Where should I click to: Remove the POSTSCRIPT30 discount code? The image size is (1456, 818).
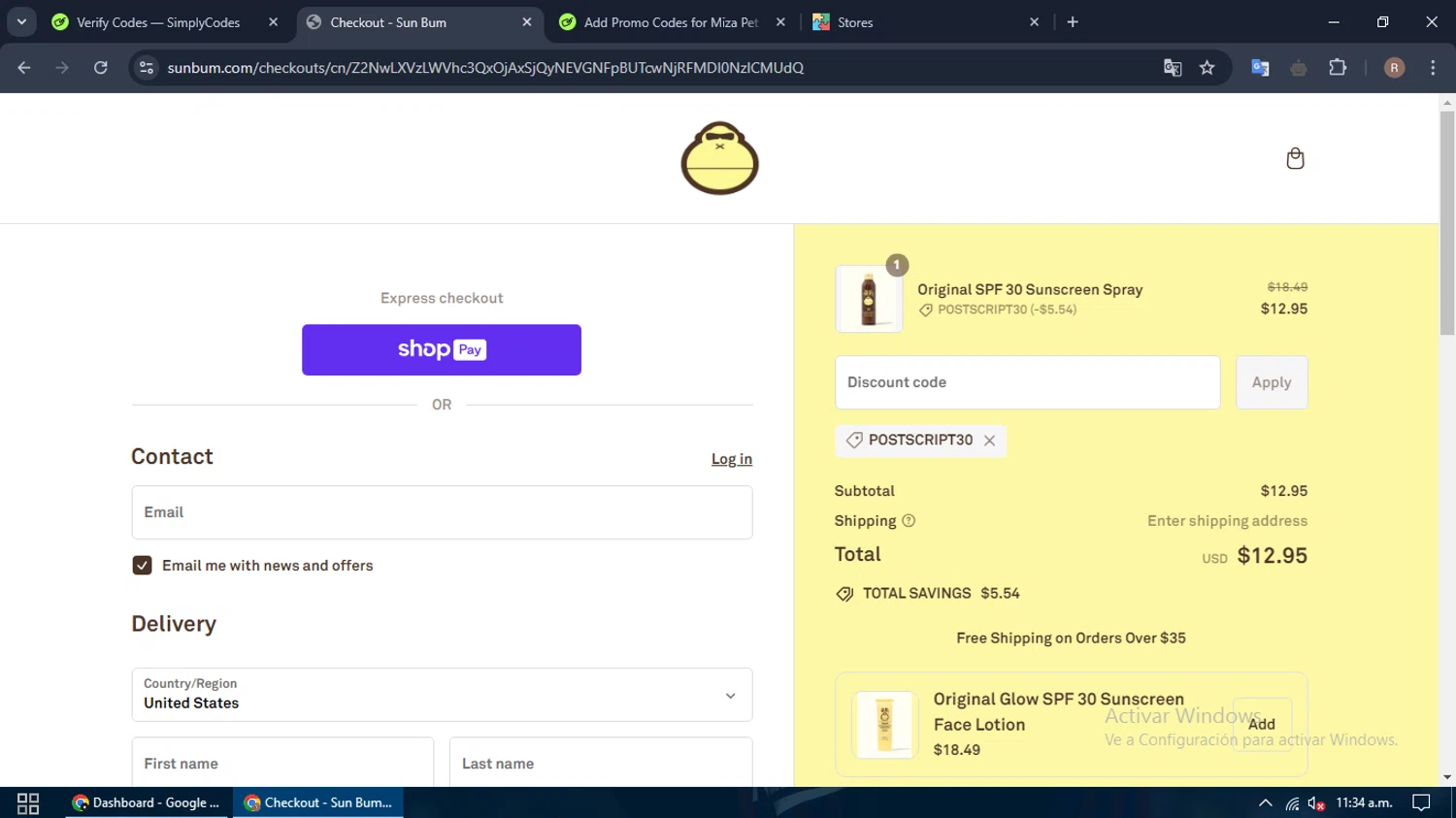pos(989,441)
